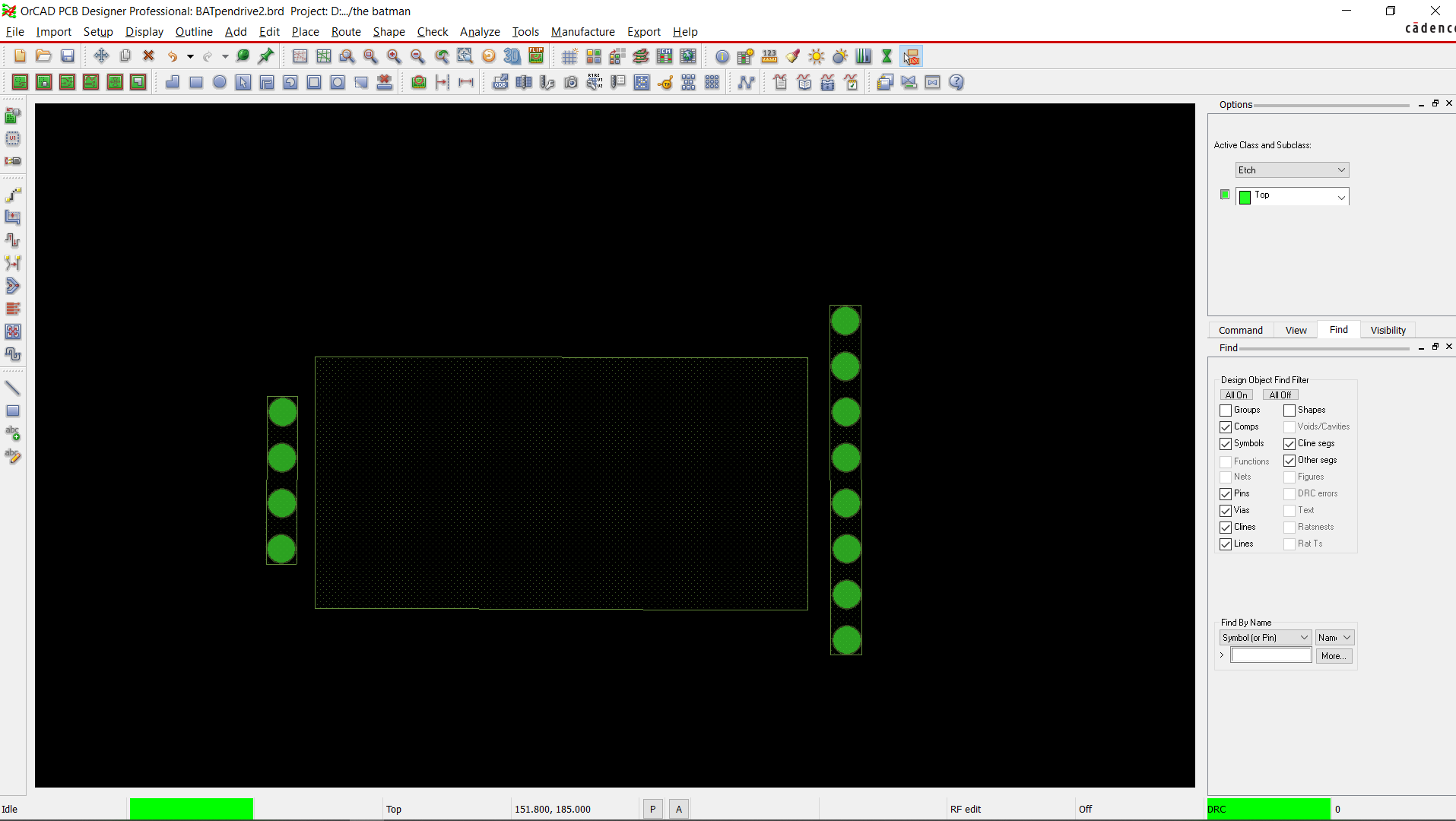Image resolution: width=1456 pixels, height=821 pixels.
Task: Open the Etch class dropdown
Action: (x=1340, y=170)
